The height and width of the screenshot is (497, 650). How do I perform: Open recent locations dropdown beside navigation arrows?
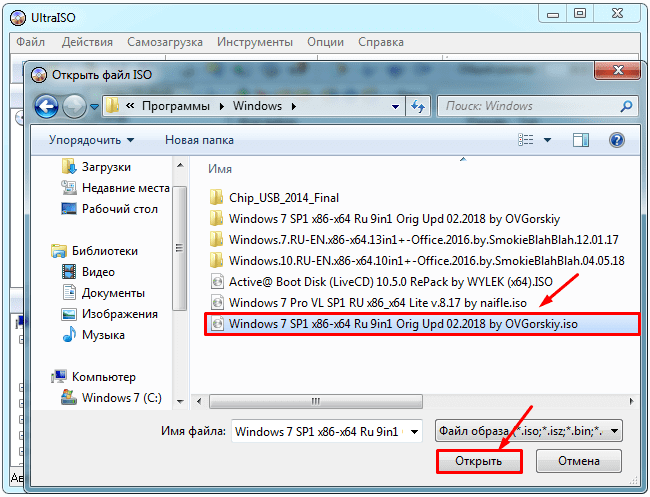(x=94, y=107)
